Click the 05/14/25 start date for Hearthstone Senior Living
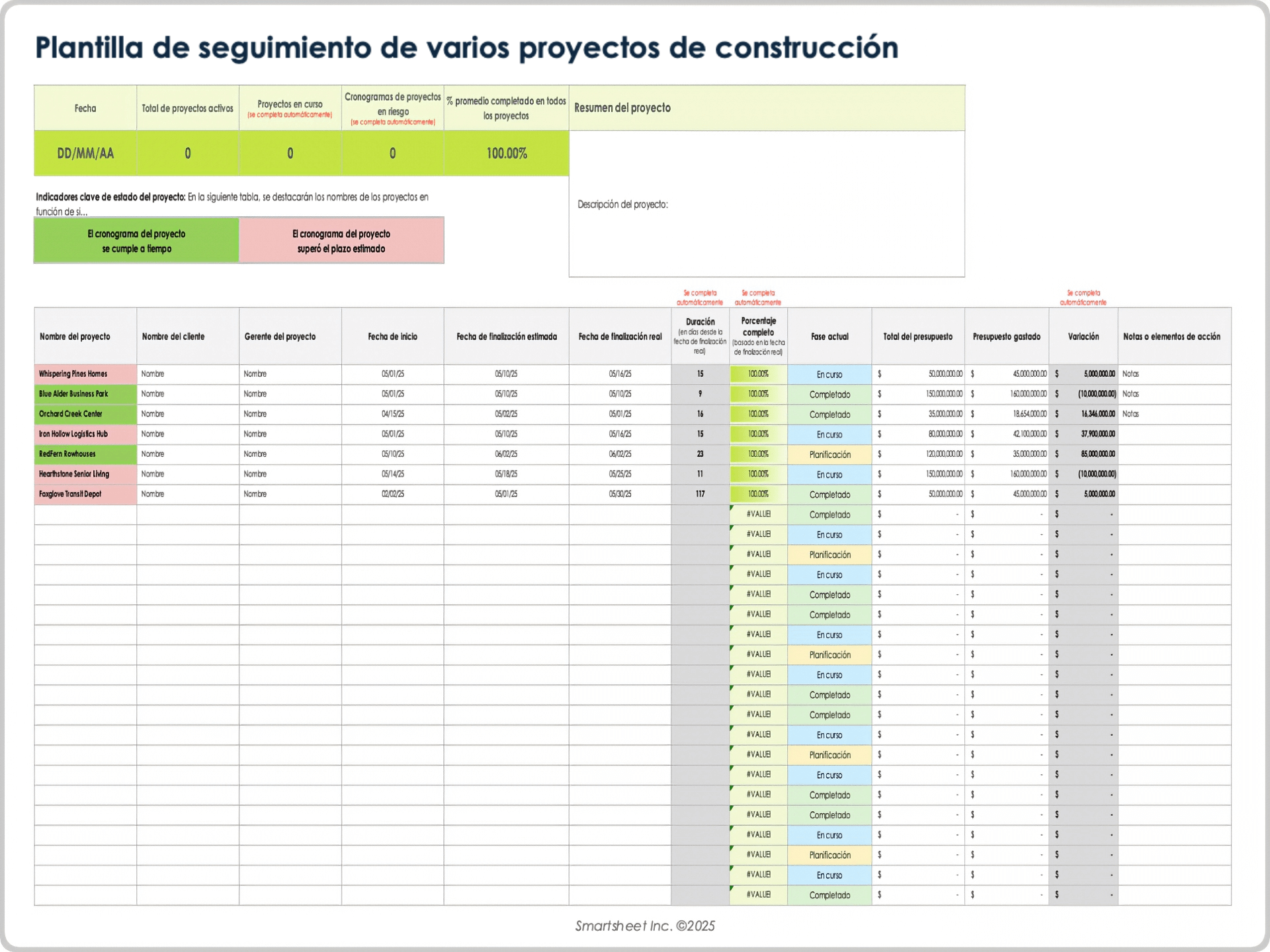Viewport: 1270px width, 952px height. coord(392,474)
